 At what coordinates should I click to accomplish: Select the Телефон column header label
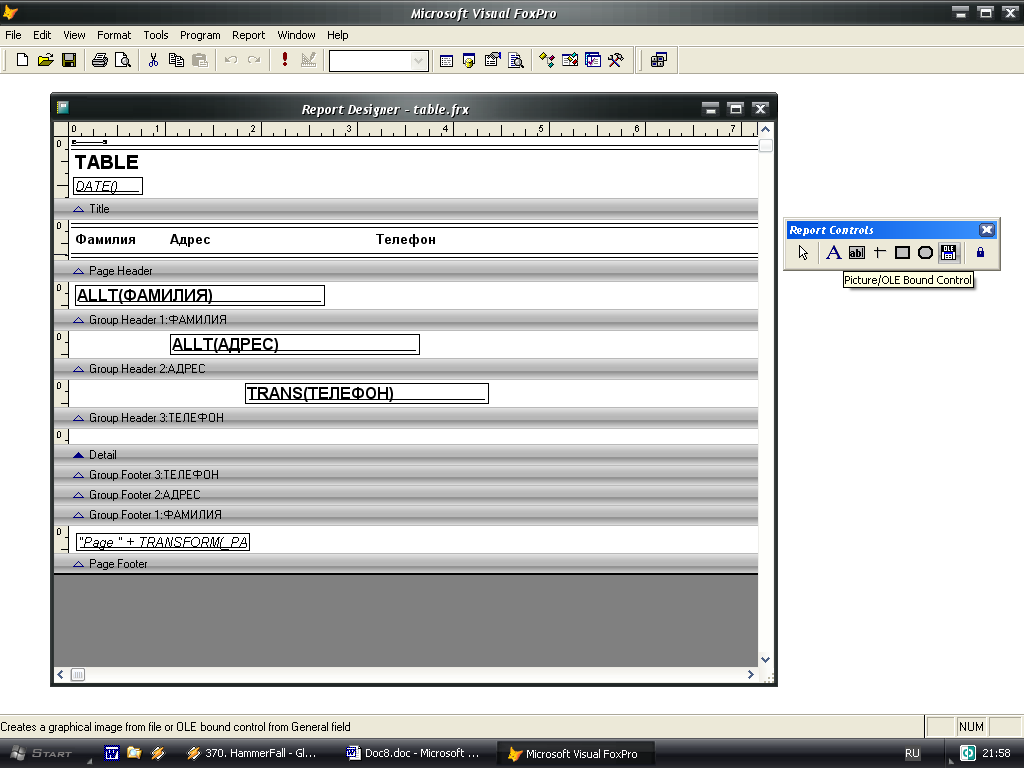[x=406, y=240]
